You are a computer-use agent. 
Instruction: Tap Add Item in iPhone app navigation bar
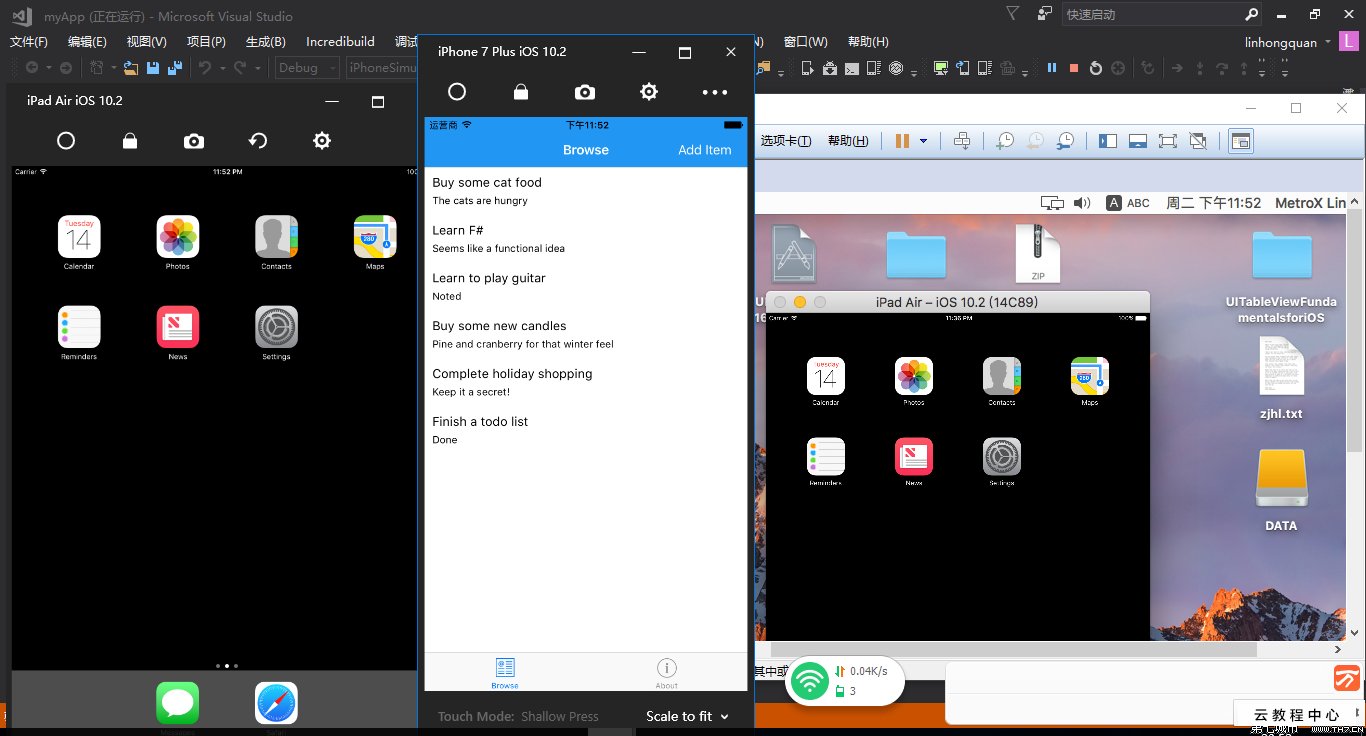705,150
